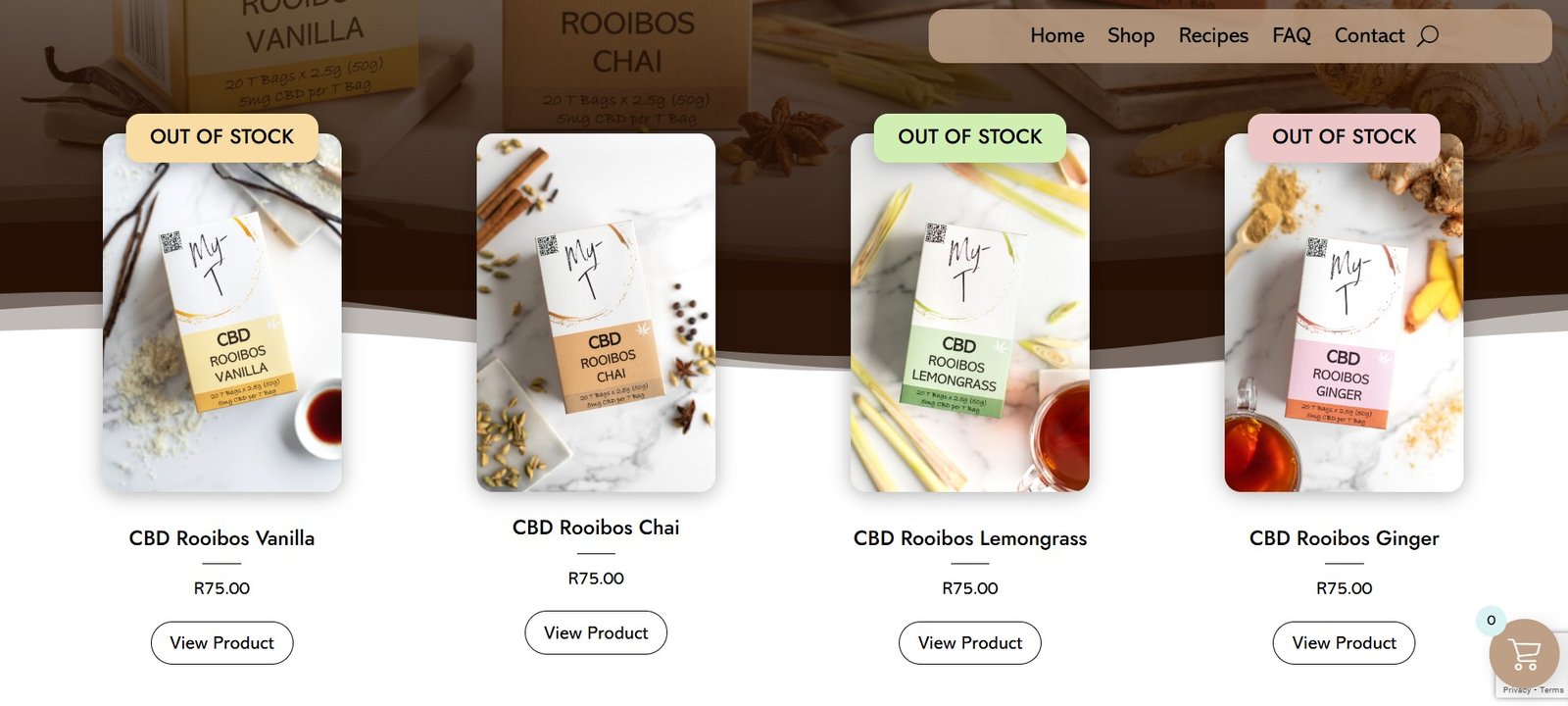
Task: Open the Recipes page from navigation
Action: point(1213,36)
